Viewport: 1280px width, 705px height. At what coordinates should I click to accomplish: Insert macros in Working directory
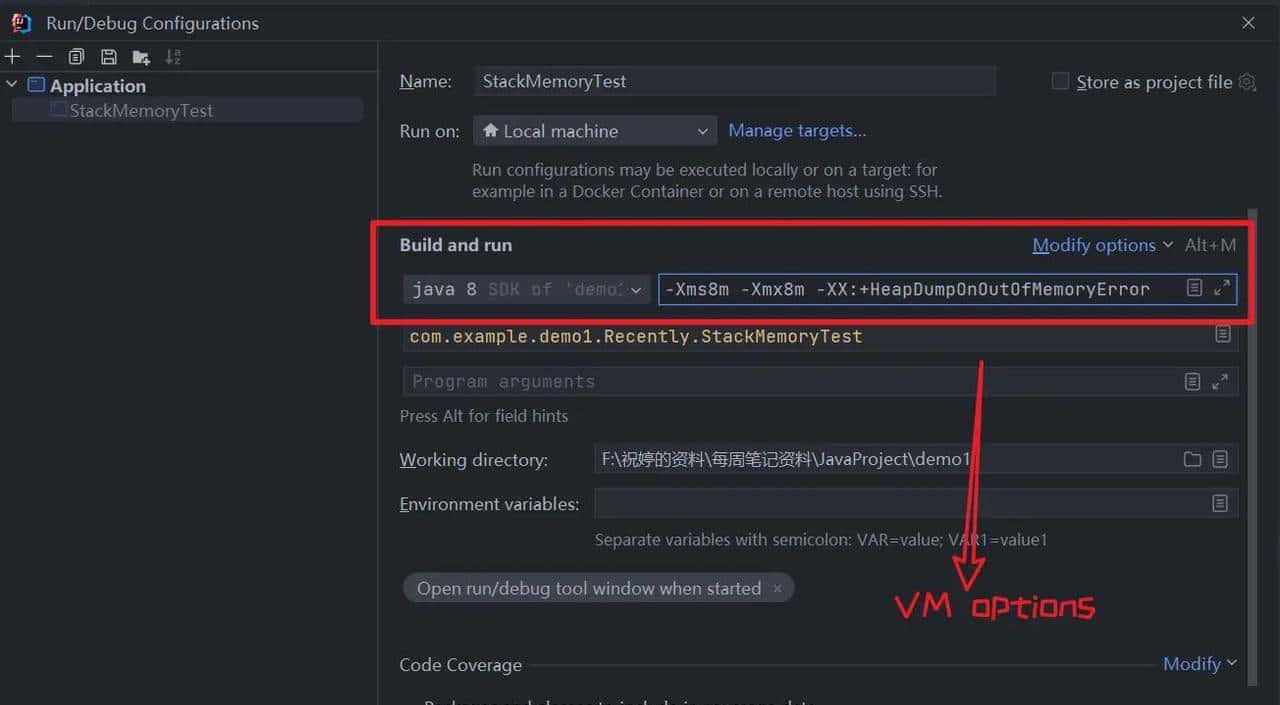pyautogui.click(x=1220, y=459)
